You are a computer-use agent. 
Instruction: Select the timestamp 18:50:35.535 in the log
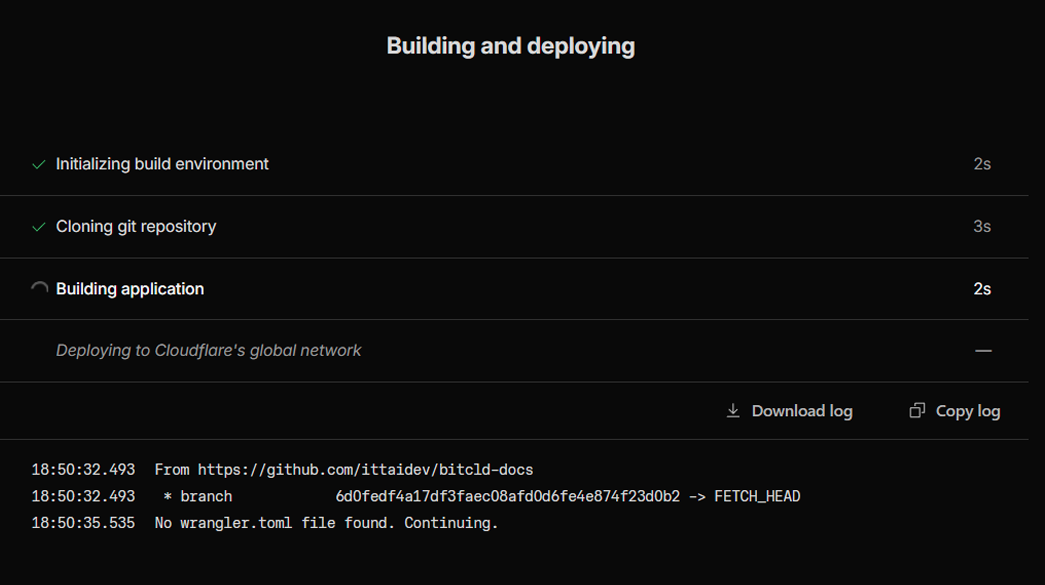84,522
